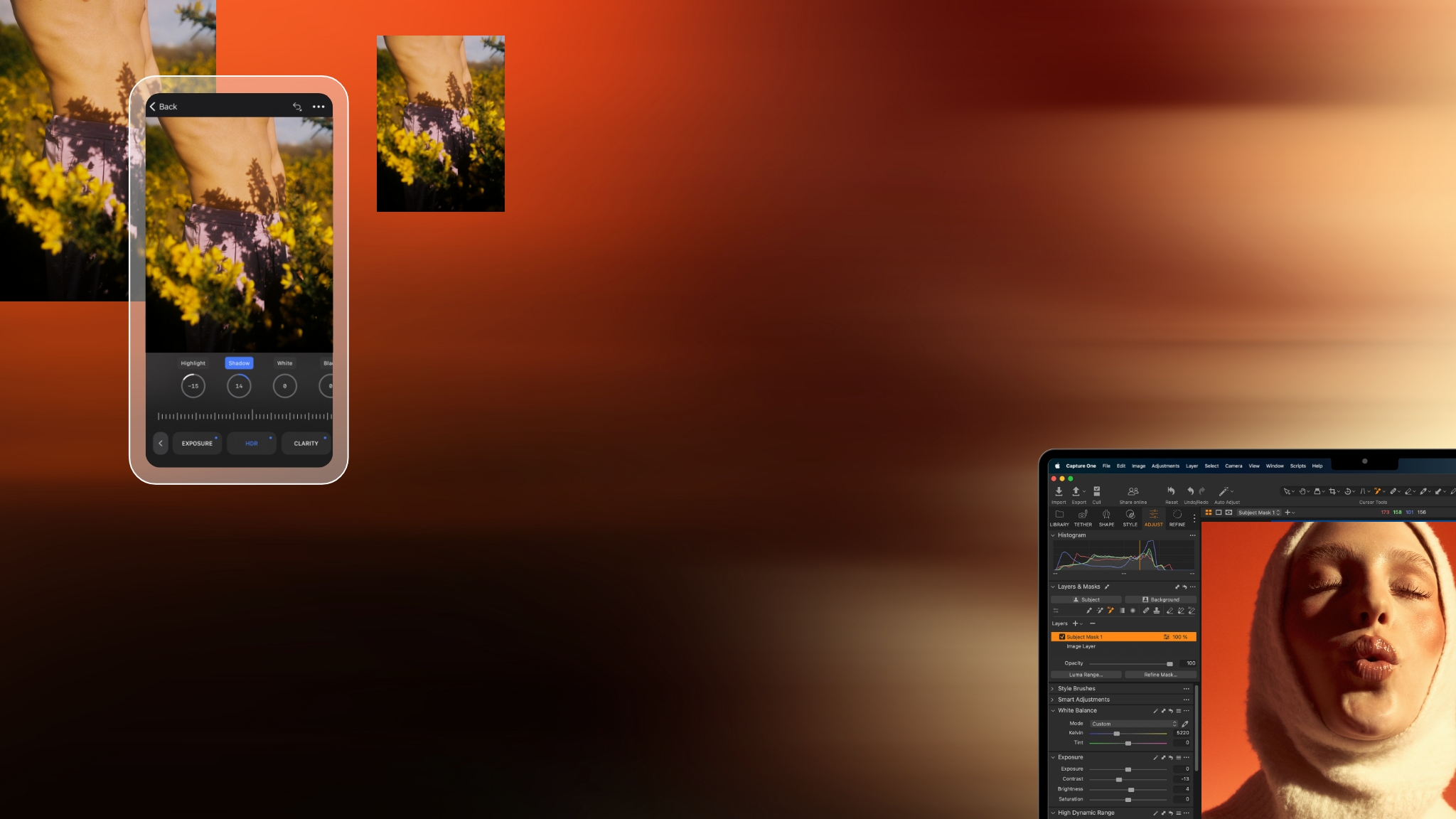The image size is (1456, 819).
Task: Click Clarity adjustment button on mobile
Action: (x=306, y=443)
